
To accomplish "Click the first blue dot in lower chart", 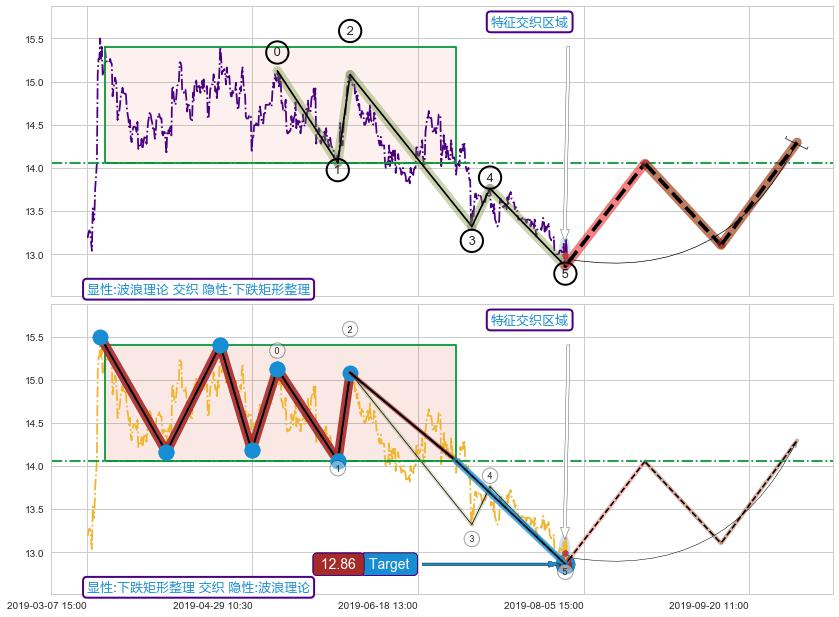I will click(x=100, y=338).
